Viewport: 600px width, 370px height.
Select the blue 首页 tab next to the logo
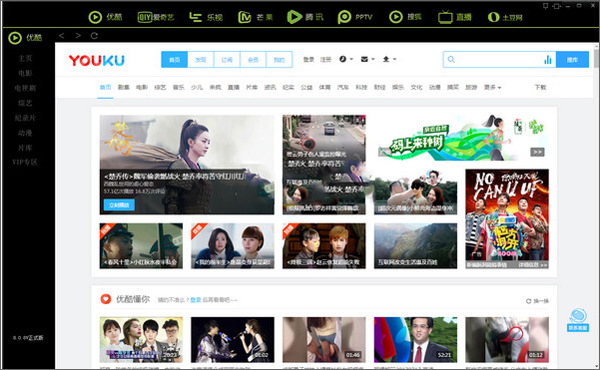click(x=174, y=60)
